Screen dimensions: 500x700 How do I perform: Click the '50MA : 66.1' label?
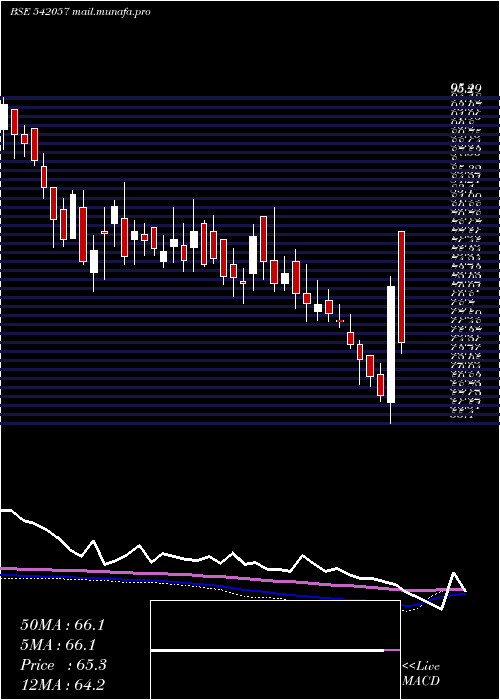pos(62,625)
